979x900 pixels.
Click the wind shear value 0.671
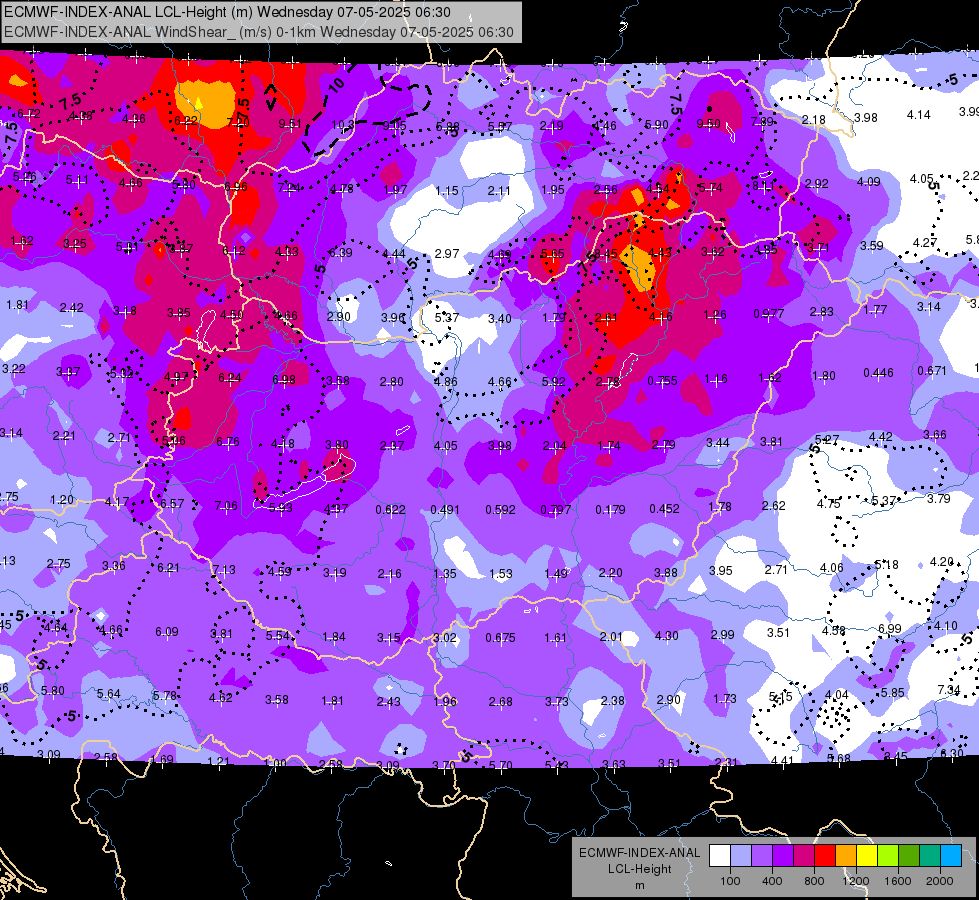click(932, 371)
